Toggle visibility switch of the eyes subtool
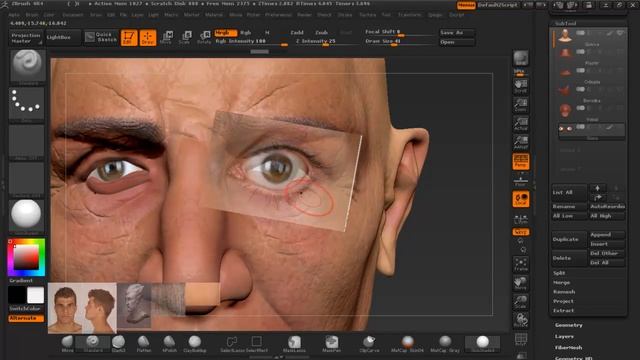 click(580, 127)
